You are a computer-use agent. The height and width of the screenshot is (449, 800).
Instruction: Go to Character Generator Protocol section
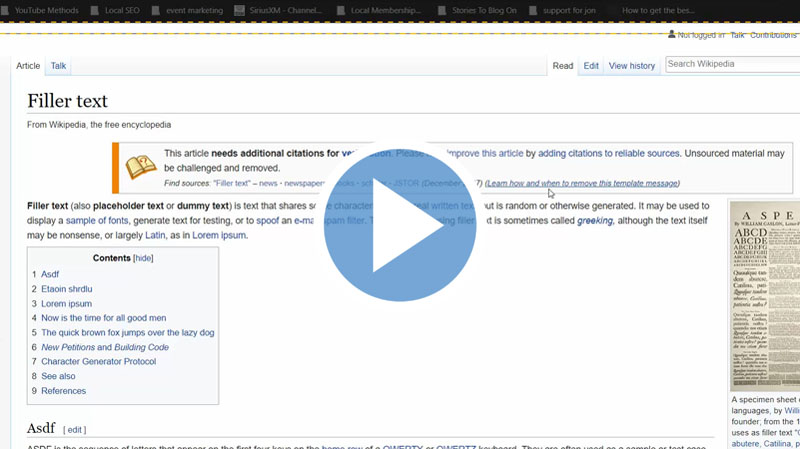[98, 362]
